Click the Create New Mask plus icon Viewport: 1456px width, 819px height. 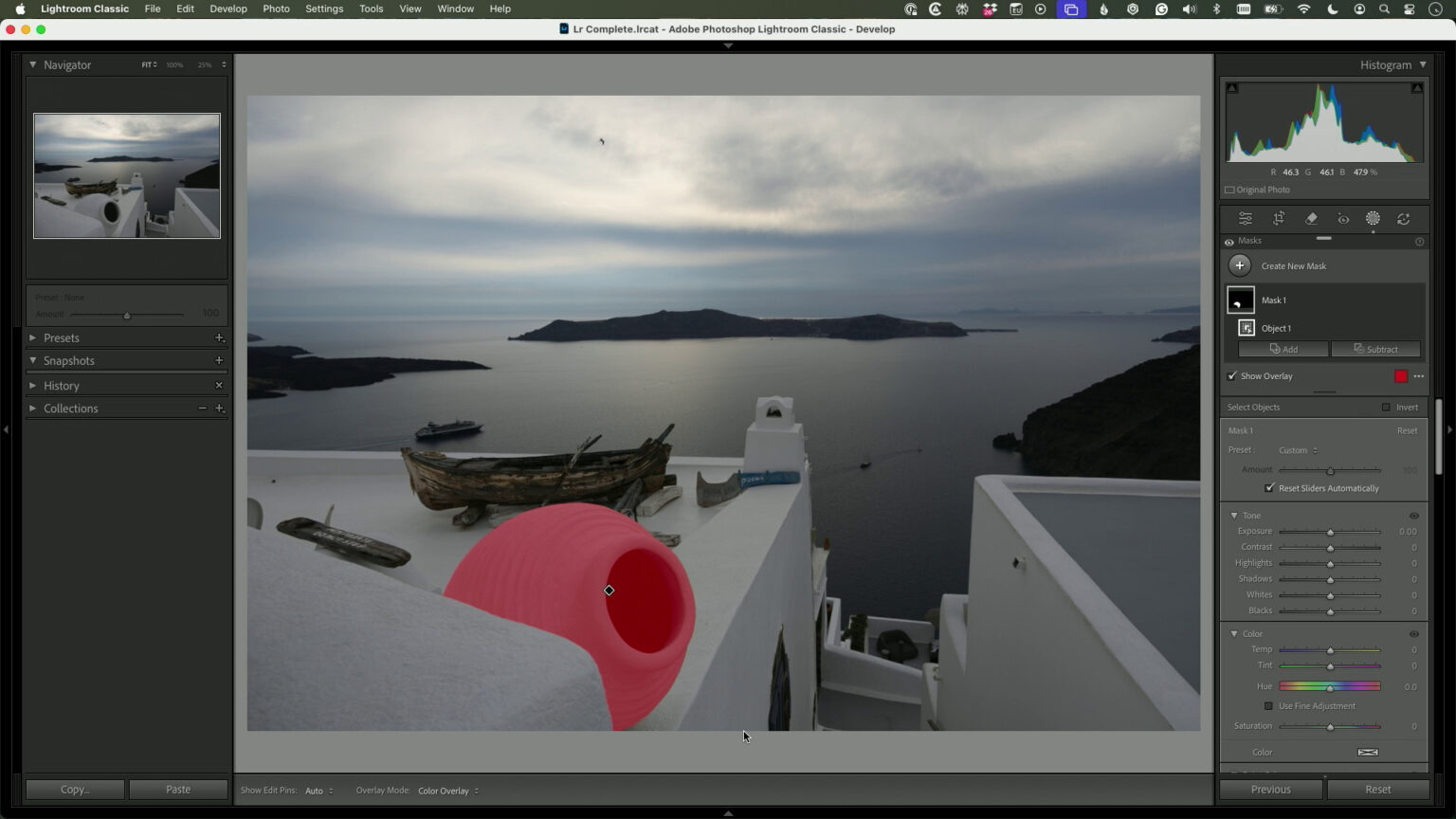pyautogui.click(x=1240, y=265)
